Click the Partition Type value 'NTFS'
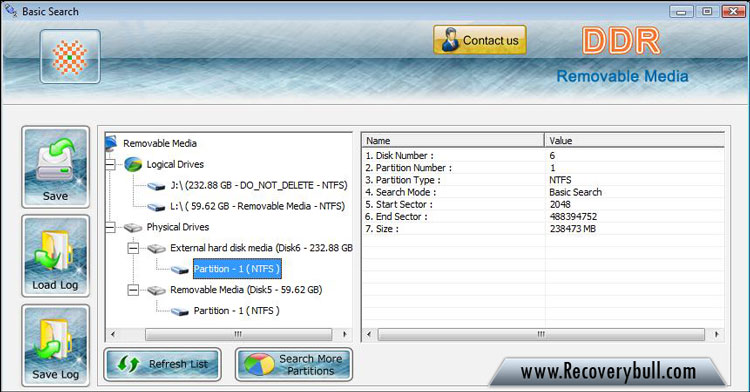Screen dimensions: 750x392 (560, 180)
